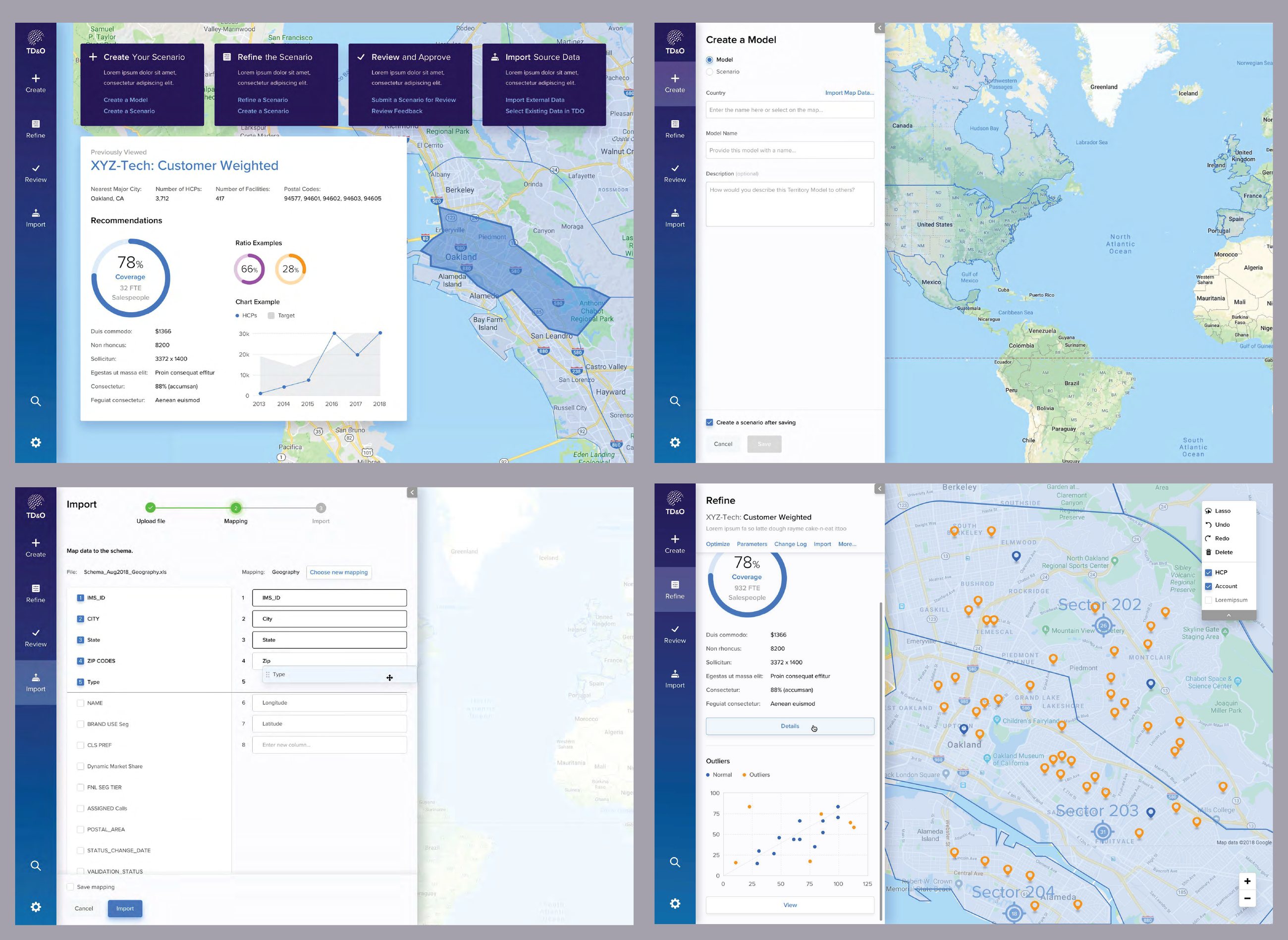Screen dimensions: 1288x940
Task: Toggle HCP layer checkbox on Refine map
Action: click(x=1208, y=572)
